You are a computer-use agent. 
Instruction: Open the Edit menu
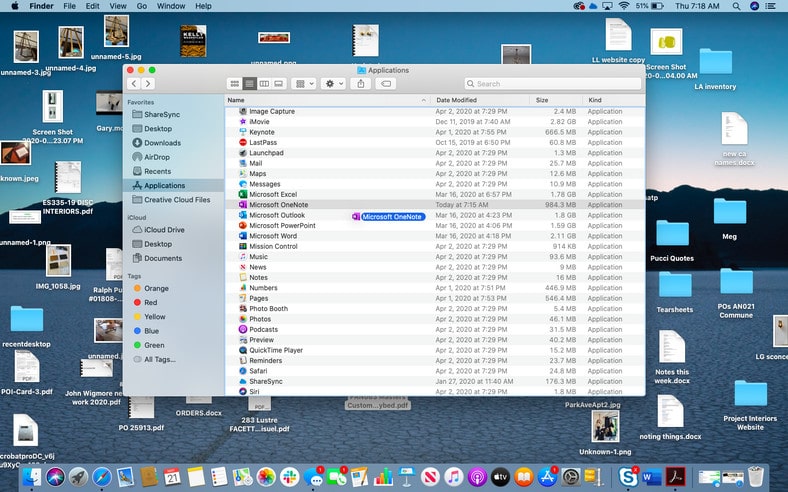pos(92,6)
